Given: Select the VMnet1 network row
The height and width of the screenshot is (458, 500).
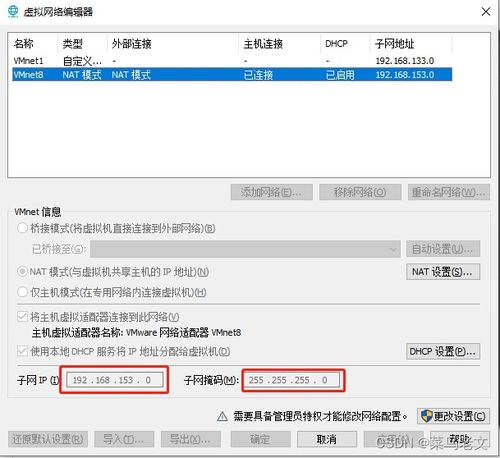Looking at the screenshot, I should [232, 61].
